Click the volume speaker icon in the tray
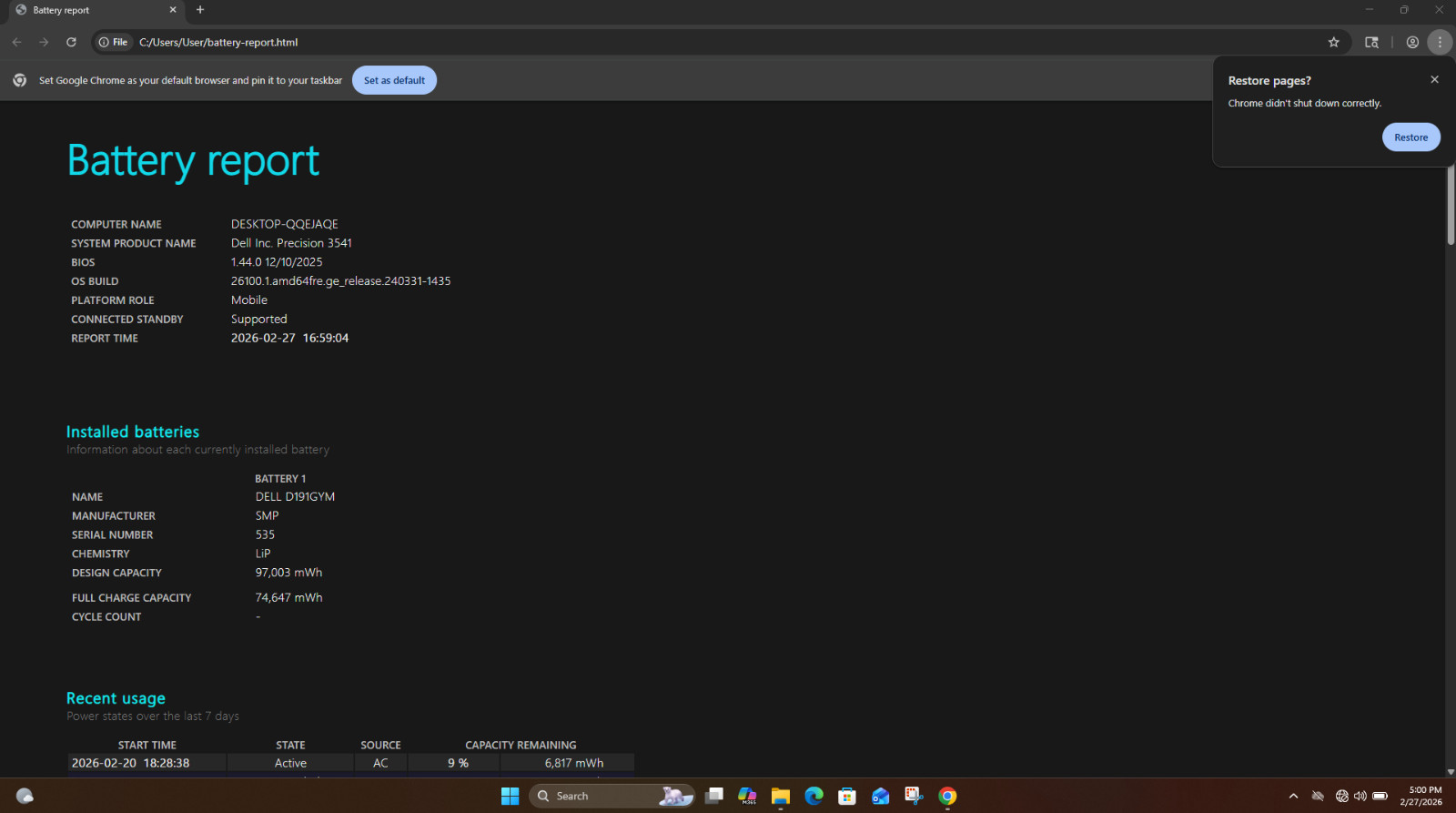Screen dimensions: 1456x813 [1360, 796]
